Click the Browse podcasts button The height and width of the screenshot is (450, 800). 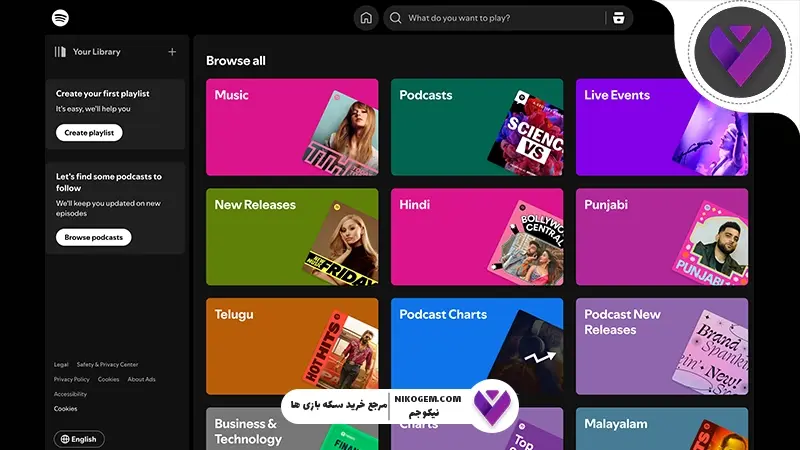coord(93,237)
